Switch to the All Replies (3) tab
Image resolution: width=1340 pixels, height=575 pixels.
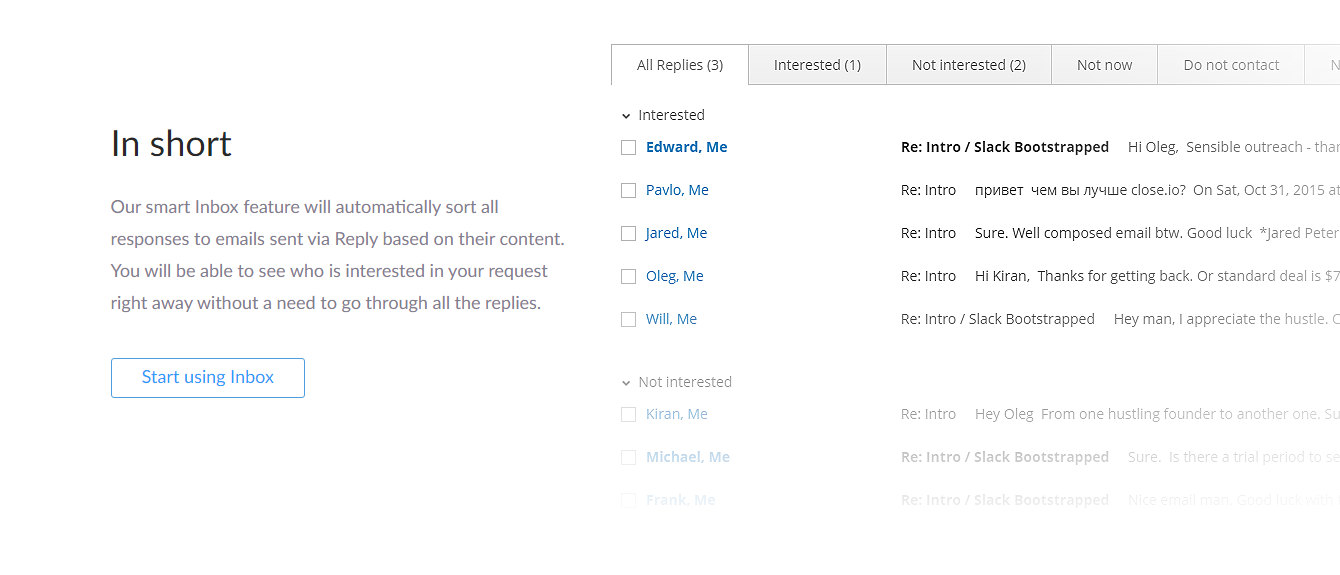680,65
